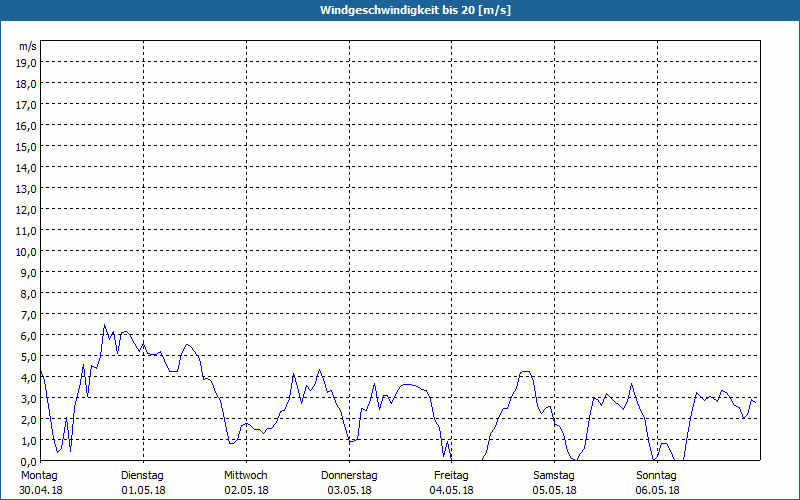Click the 4,0 axis label
Image resolution: width=800 pixels, height=500 pixels.
pos(29,378)
